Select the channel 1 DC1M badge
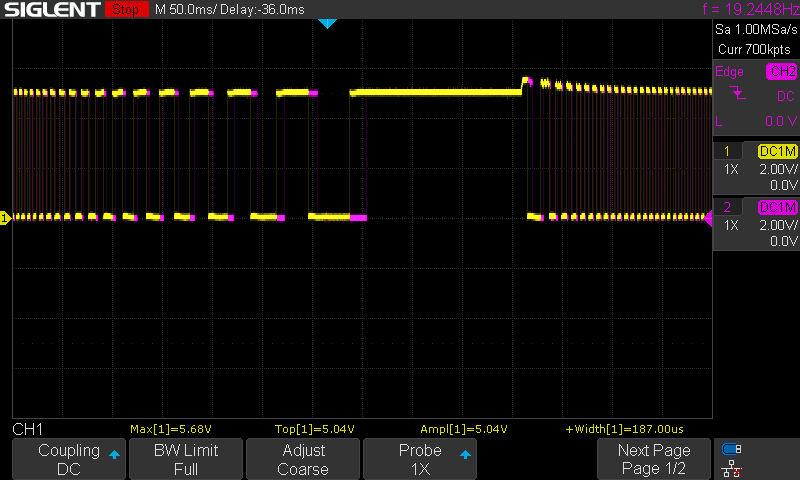Screen dimensions: 800x480 (778, 151)
